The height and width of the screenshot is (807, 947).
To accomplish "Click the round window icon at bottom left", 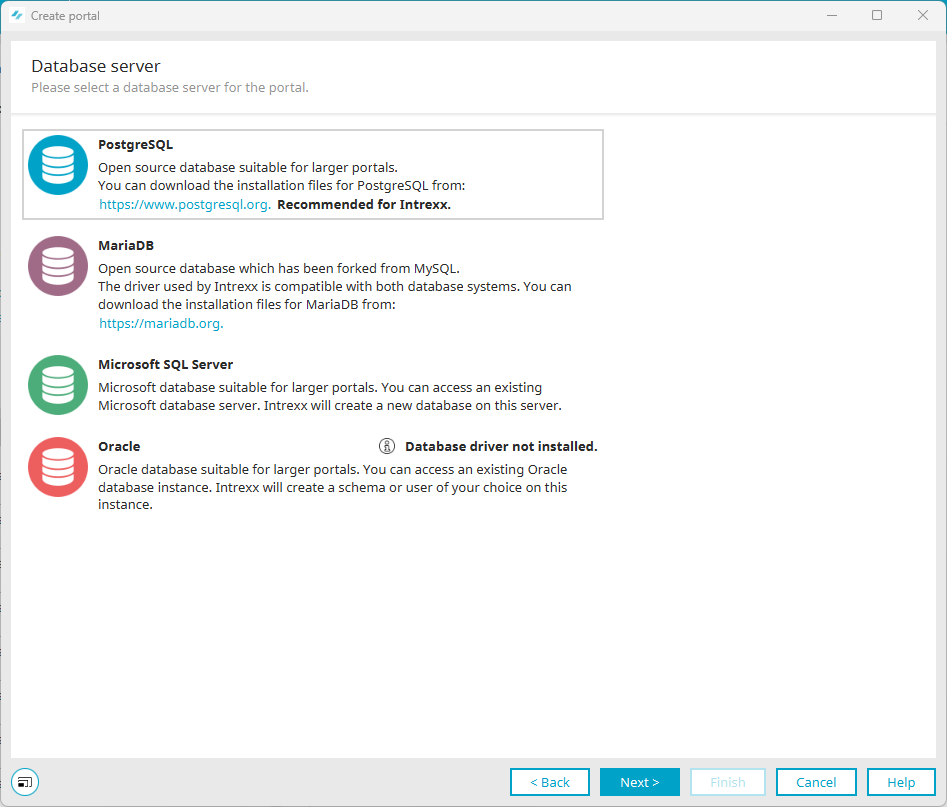I will [x=25, y=782].
